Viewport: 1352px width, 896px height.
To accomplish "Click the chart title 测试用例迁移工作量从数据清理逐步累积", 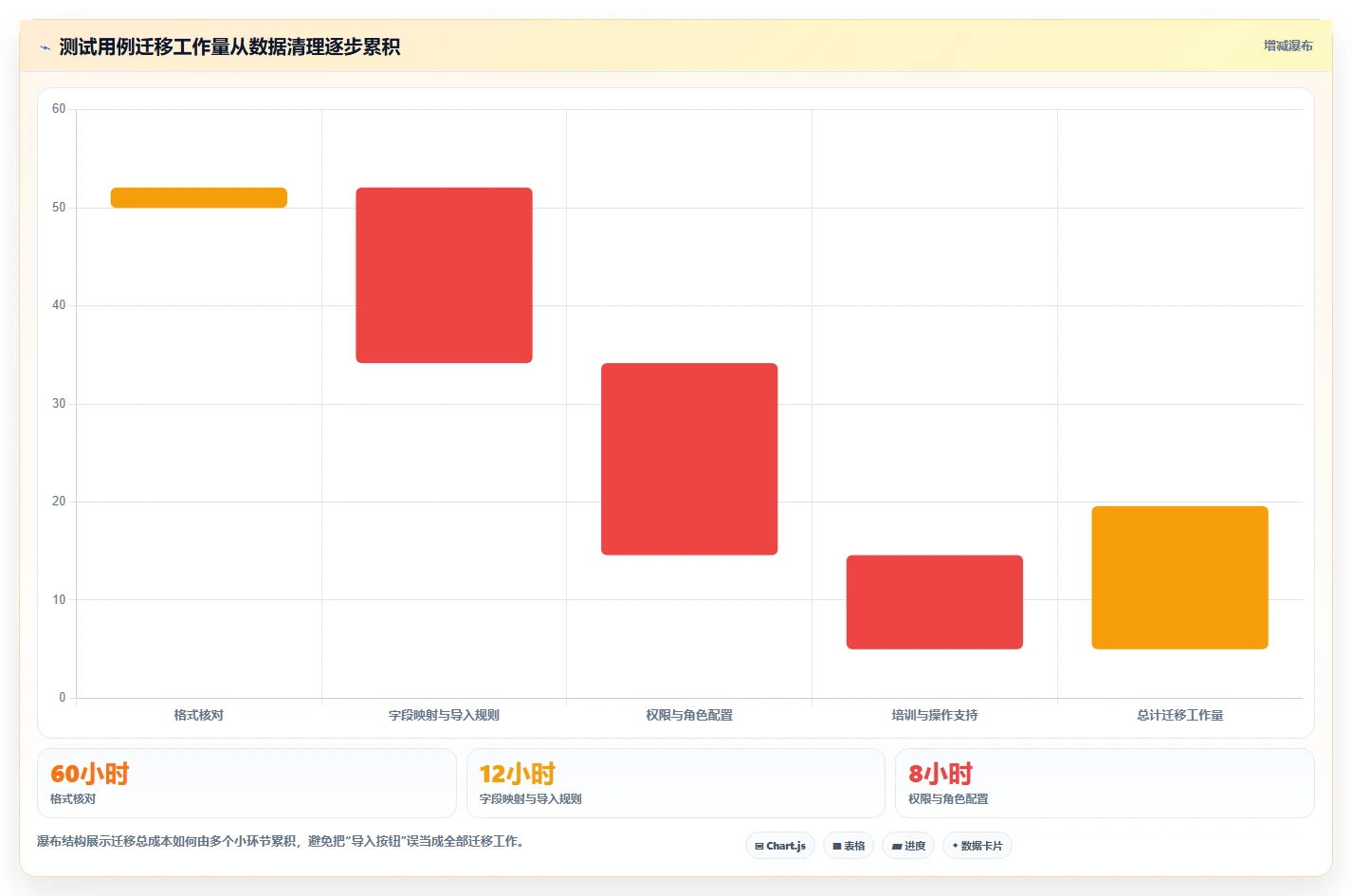I will [229, 47].
